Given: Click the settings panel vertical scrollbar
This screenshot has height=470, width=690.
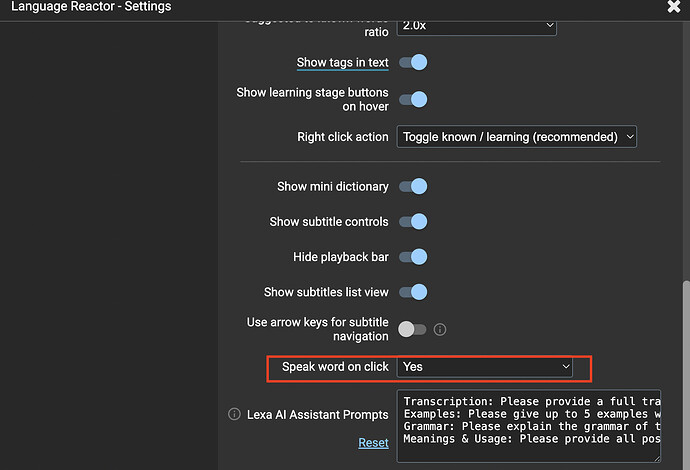Looking at the screenshot, I should tap(686, 374).
